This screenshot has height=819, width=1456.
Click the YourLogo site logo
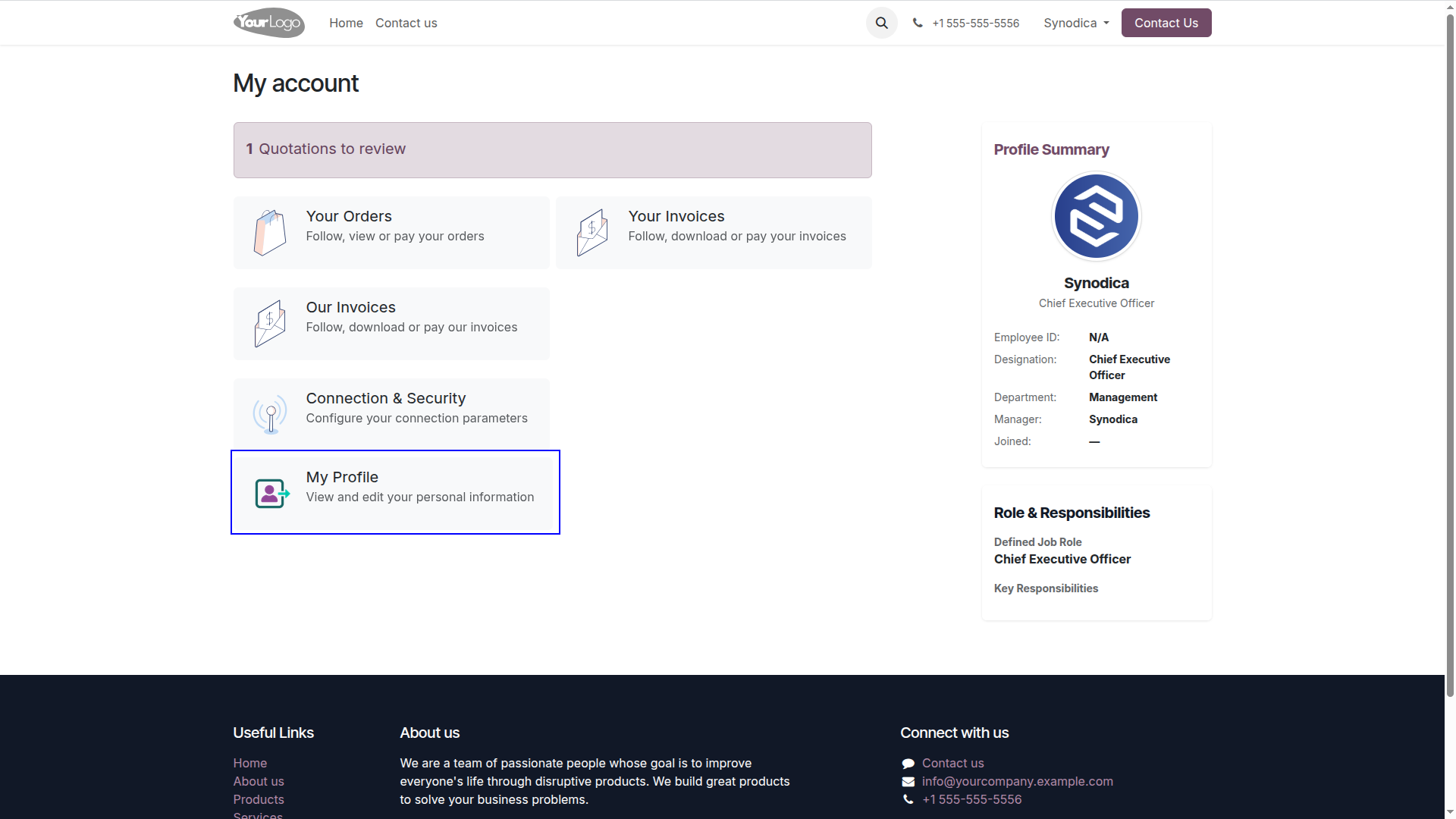point(269,23)
